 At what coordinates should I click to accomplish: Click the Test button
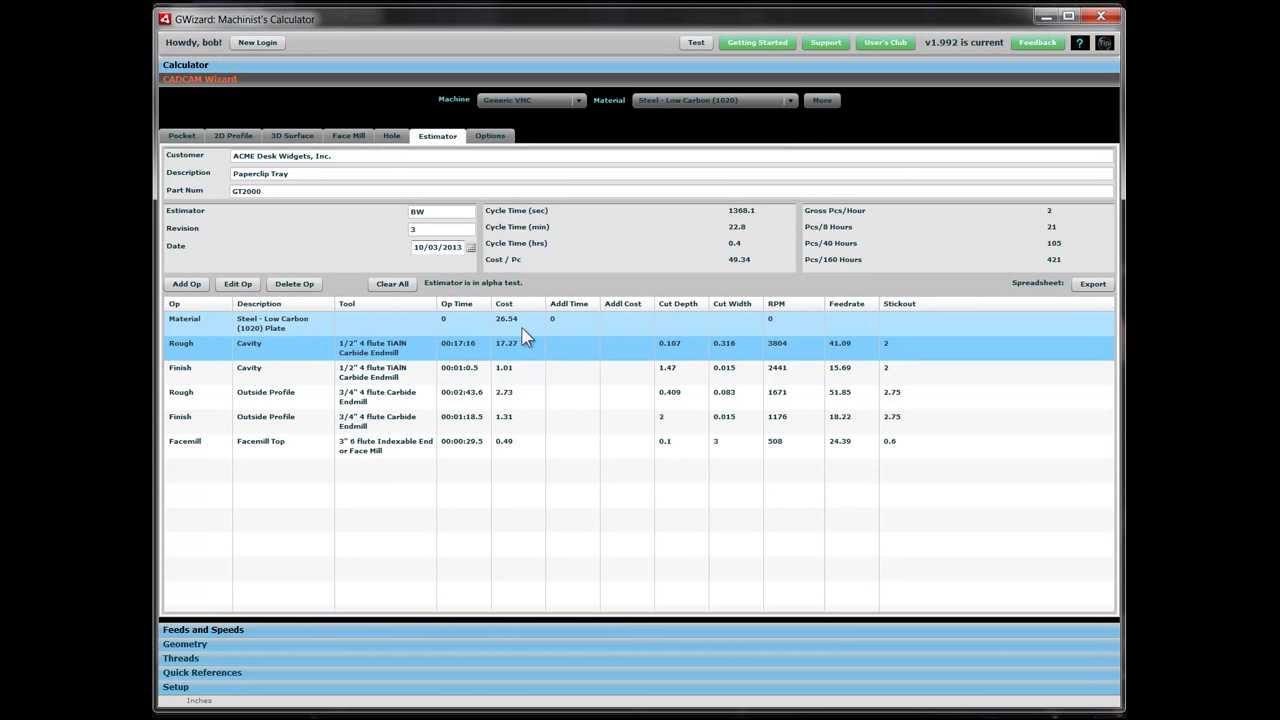696,43
